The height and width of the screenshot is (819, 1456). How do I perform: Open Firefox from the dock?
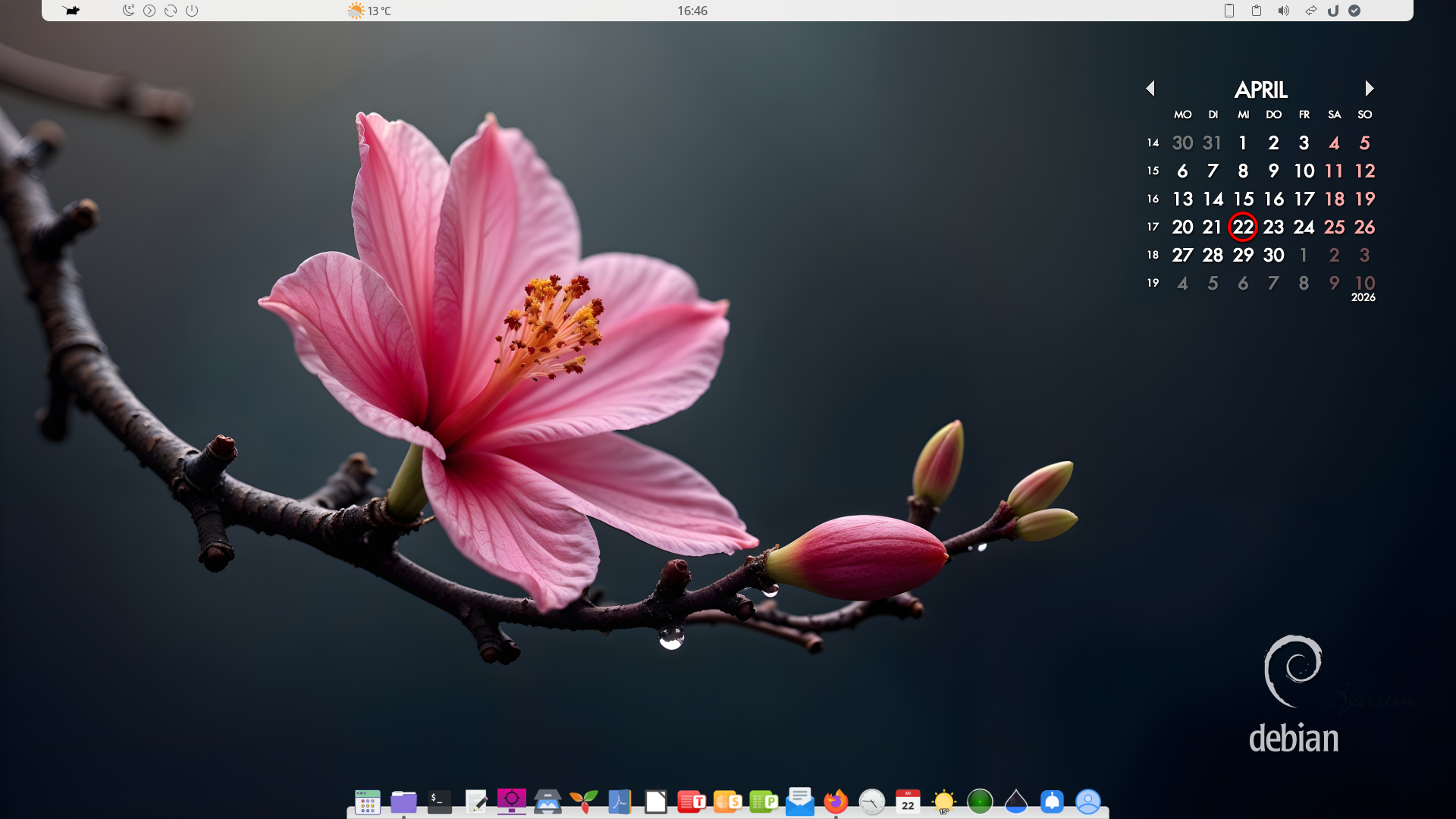click(836, 802)
